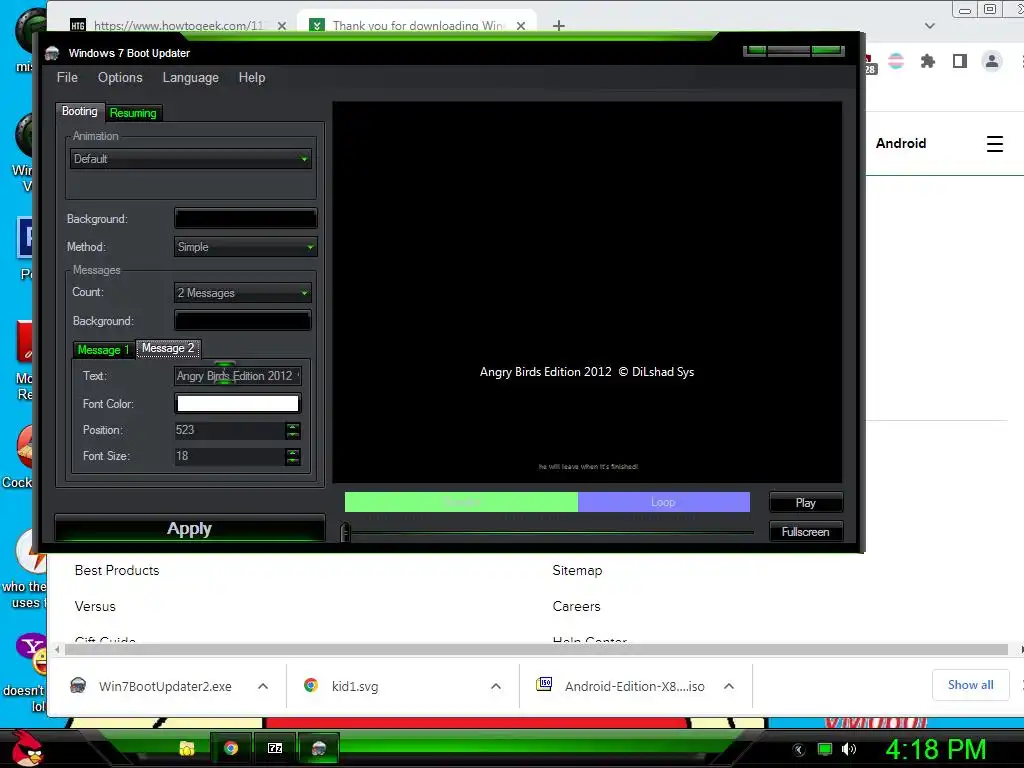Click the white Font Color swatch

tap(238, 404)
